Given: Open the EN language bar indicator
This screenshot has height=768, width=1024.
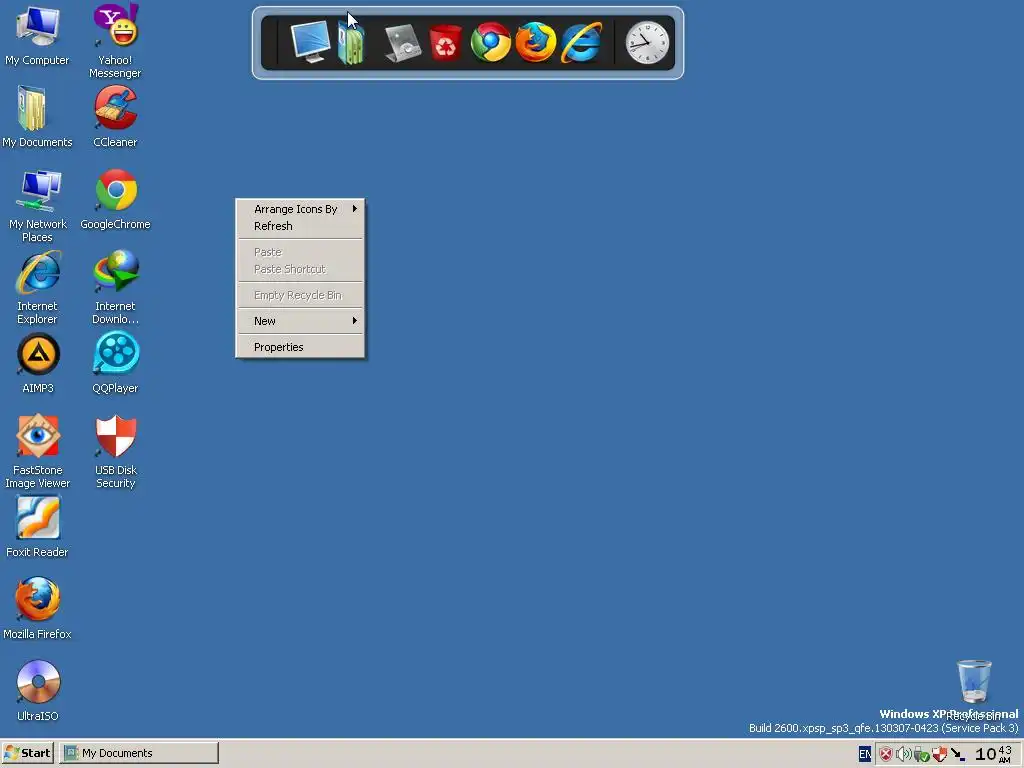Looking at the screenshot, I should (865, 754).
